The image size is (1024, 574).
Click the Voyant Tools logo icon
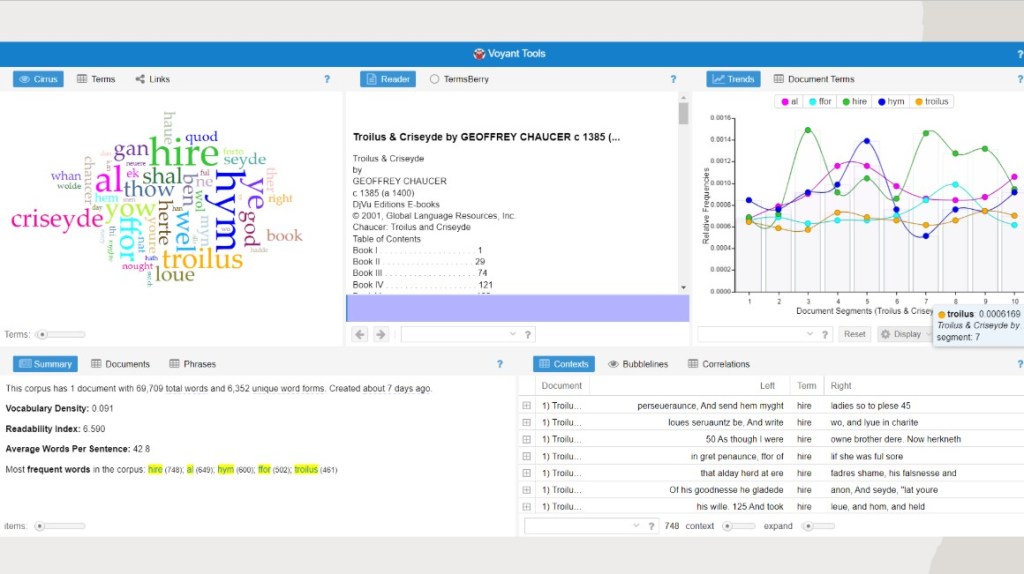point(480,54)
